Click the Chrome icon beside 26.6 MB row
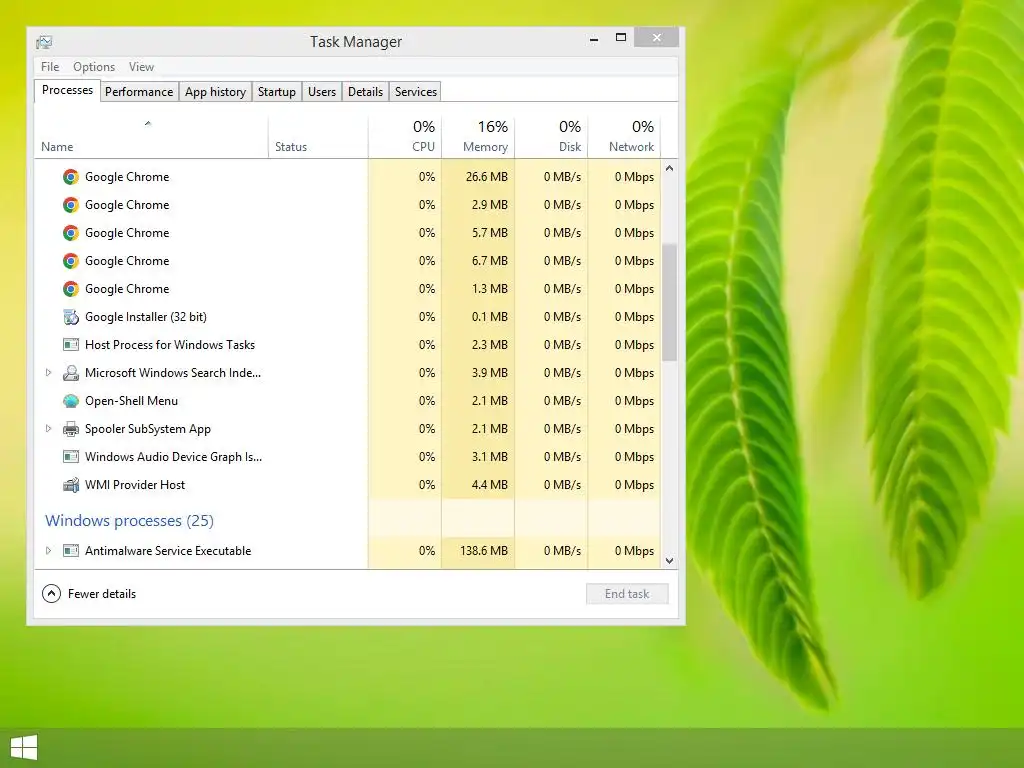1024x768 pixels. pyautogui.click(x=71, y=177)
